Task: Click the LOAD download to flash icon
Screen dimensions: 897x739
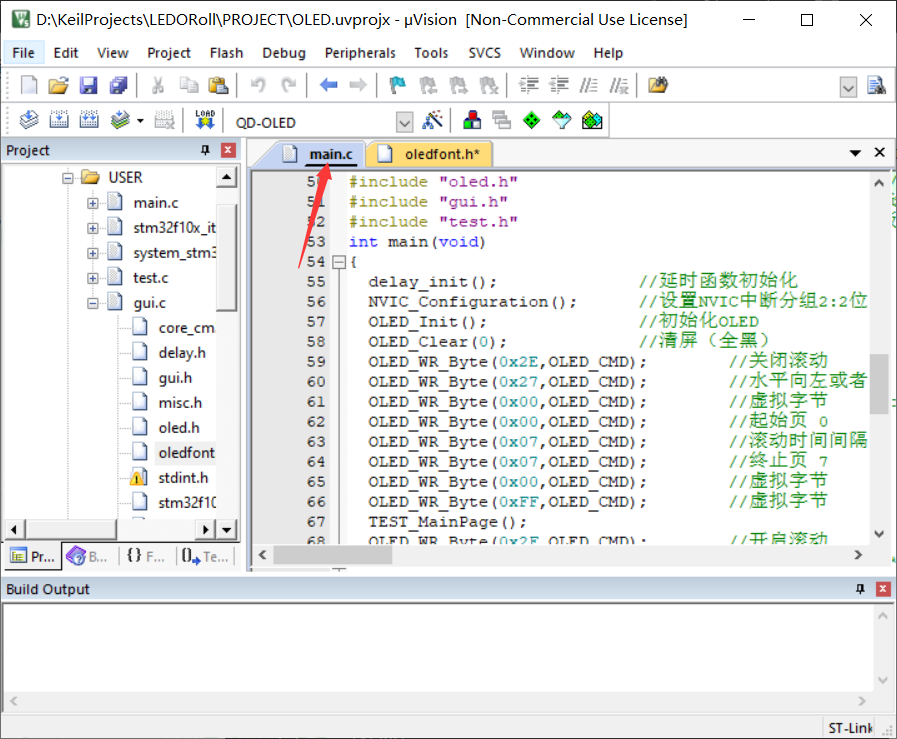Action: tap(205, 120)
